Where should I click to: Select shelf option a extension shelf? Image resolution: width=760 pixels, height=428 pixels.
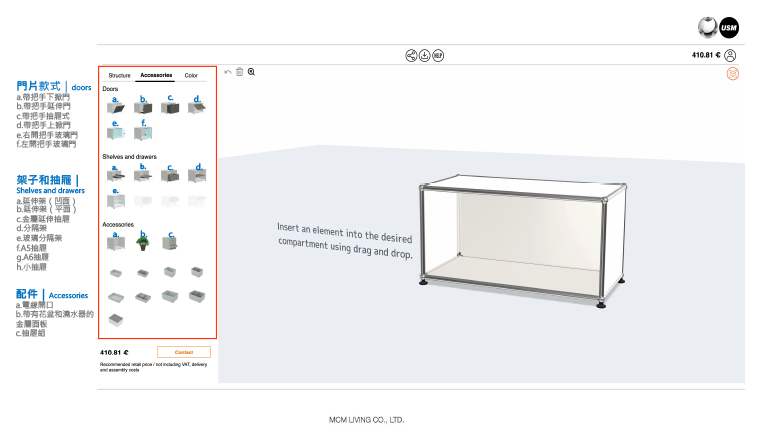117,175
